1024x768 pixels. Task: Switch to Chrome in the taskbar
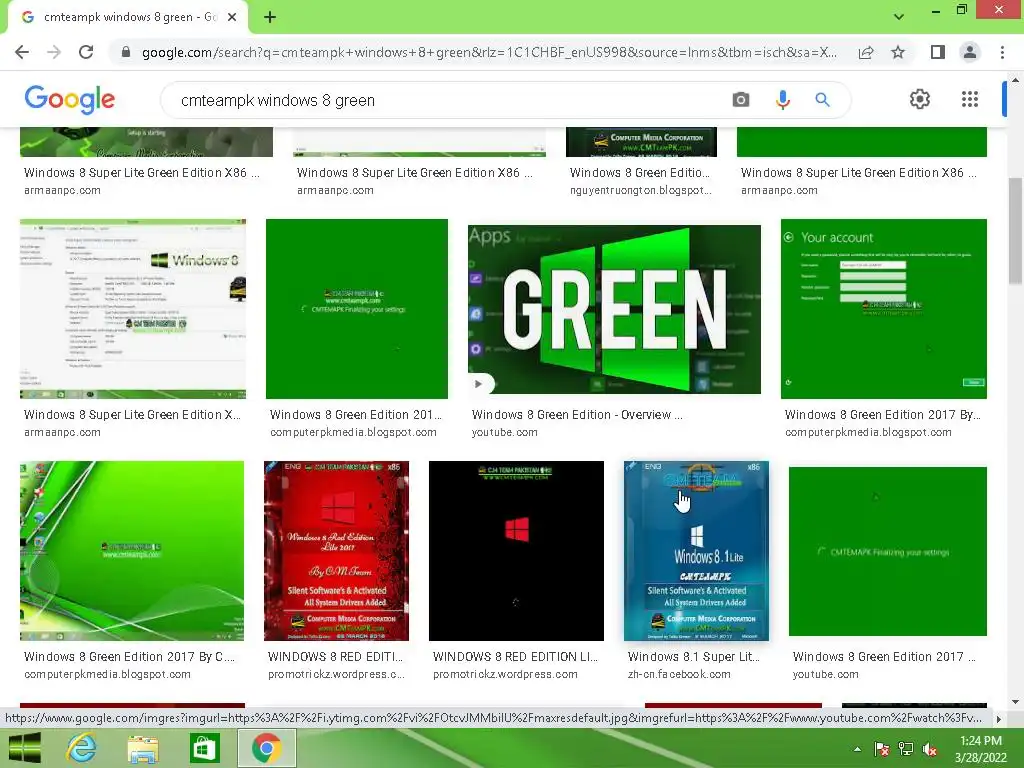(x=266, y=748)
